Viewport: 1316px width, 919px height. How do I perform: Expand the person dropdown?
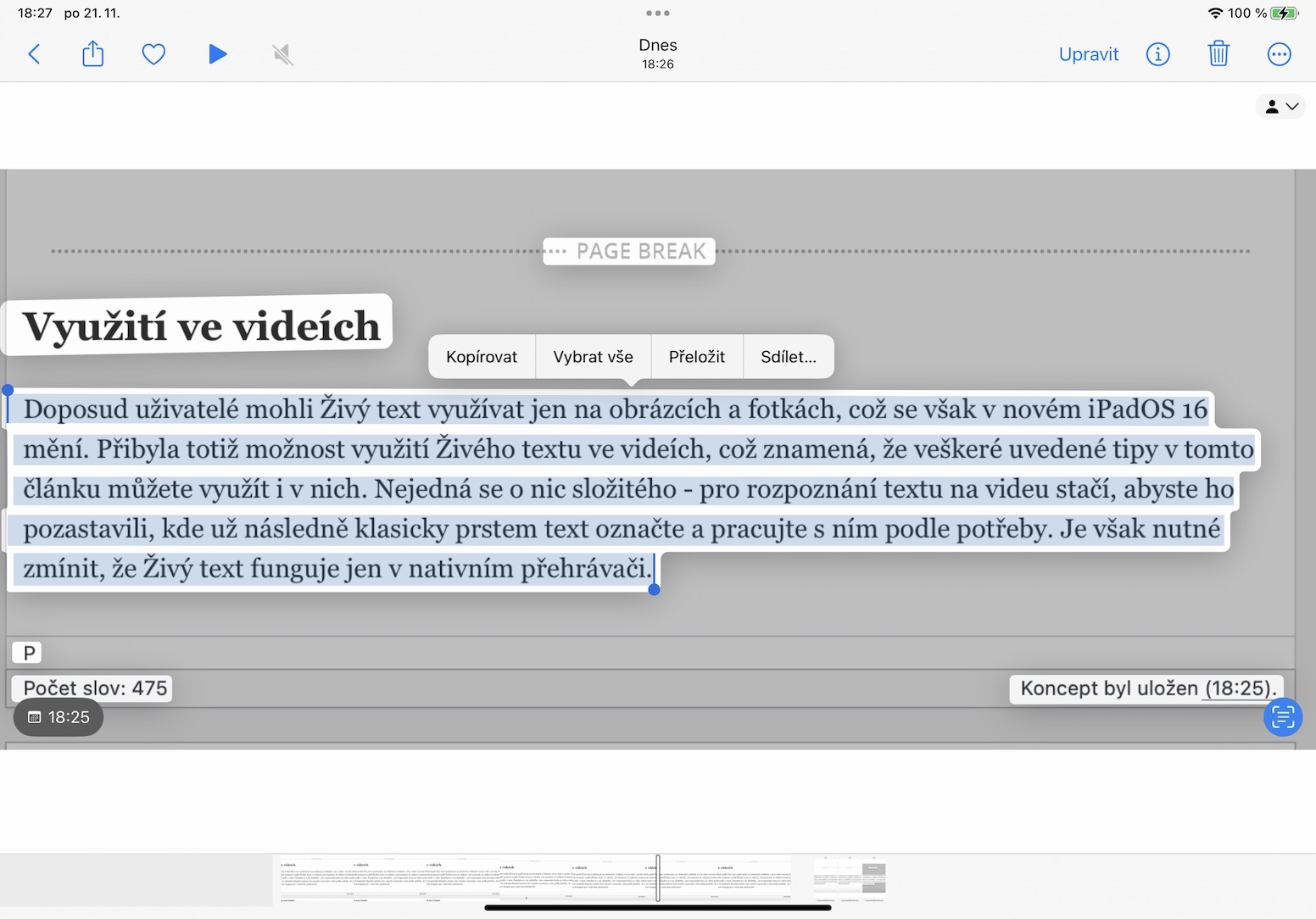(1280, 107)
